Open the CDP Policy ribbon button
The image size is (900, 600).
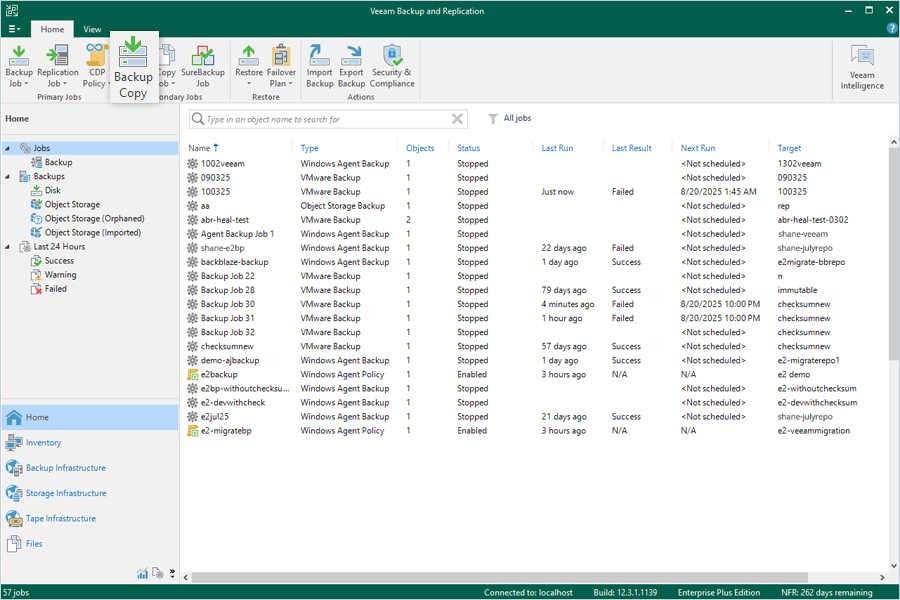pyautogui.click(x=96, y=66)
